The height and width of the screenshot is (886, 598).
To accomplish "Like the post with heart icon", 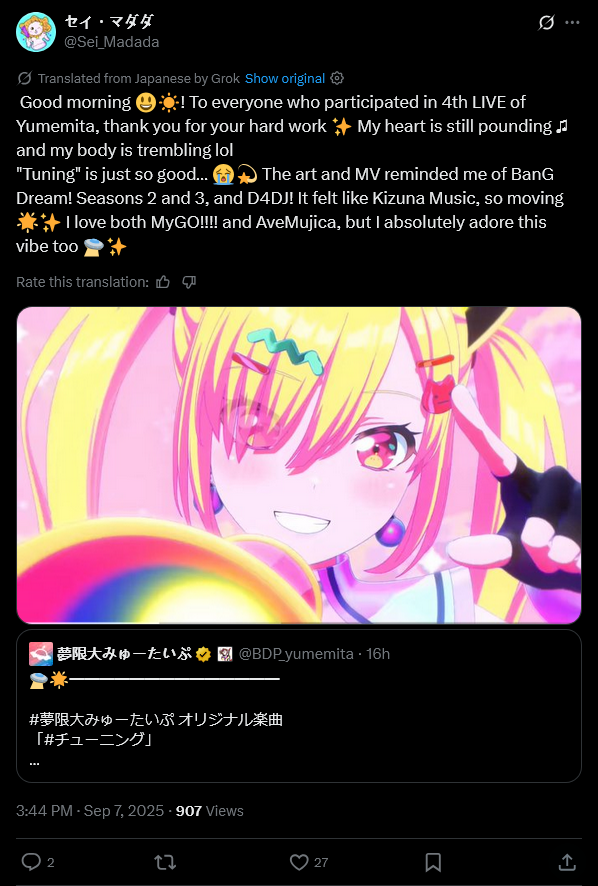I will pos(299,862).
